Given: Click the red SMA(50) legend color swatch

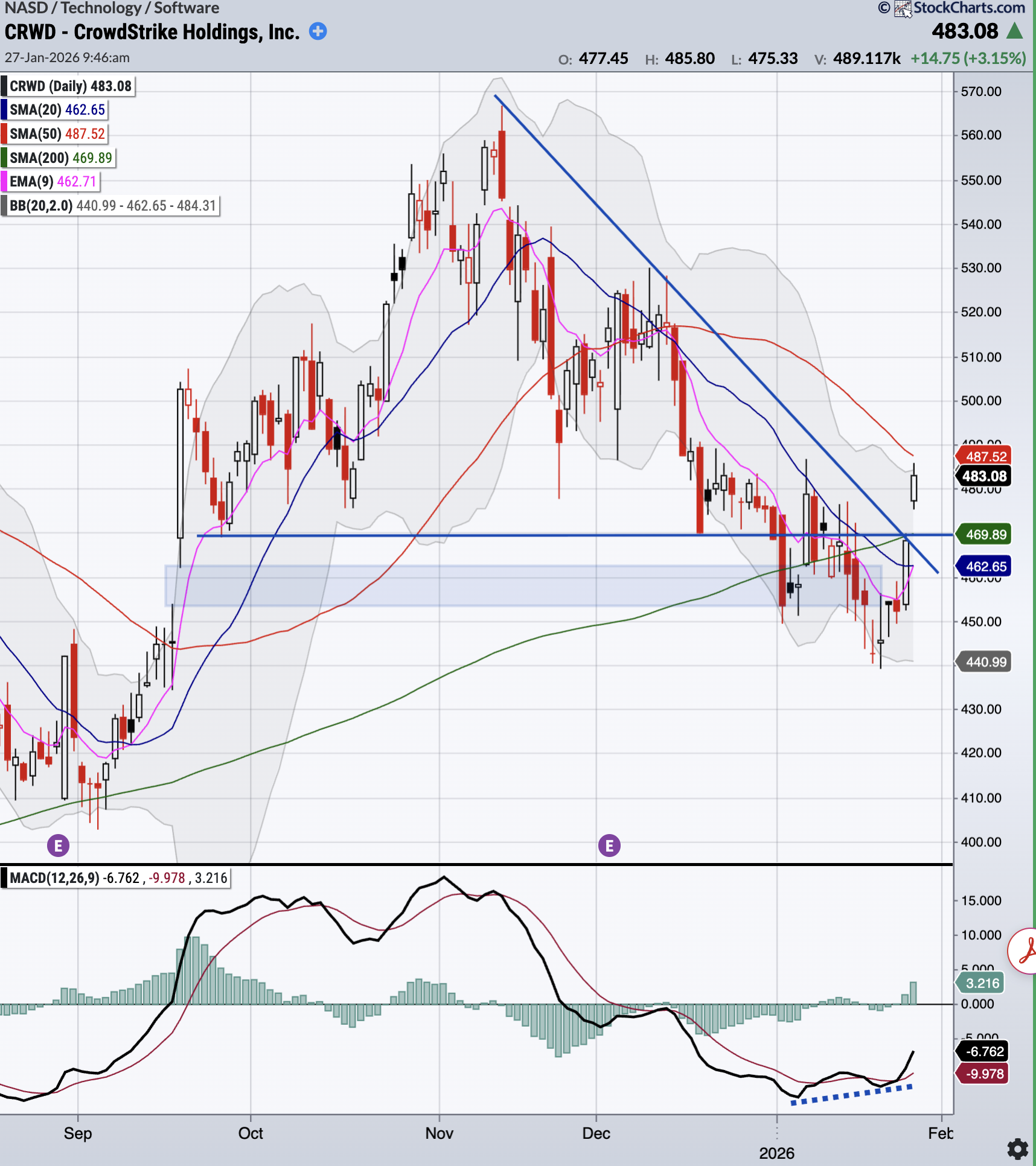Looking at the screenshot, I should tap(4, 134).
